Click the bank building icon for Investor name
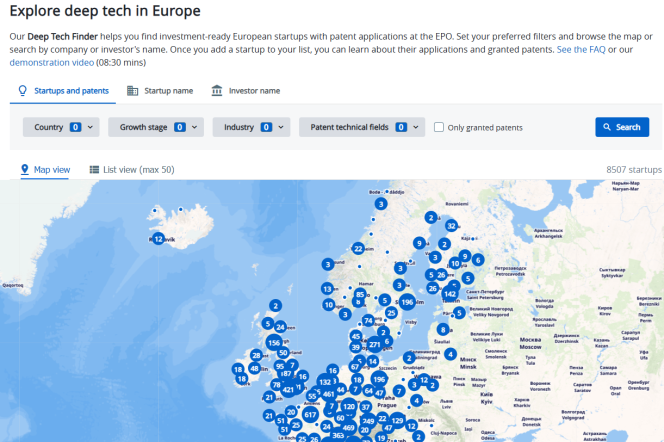This screenshot has height=442, width=664. coord(217,91)
